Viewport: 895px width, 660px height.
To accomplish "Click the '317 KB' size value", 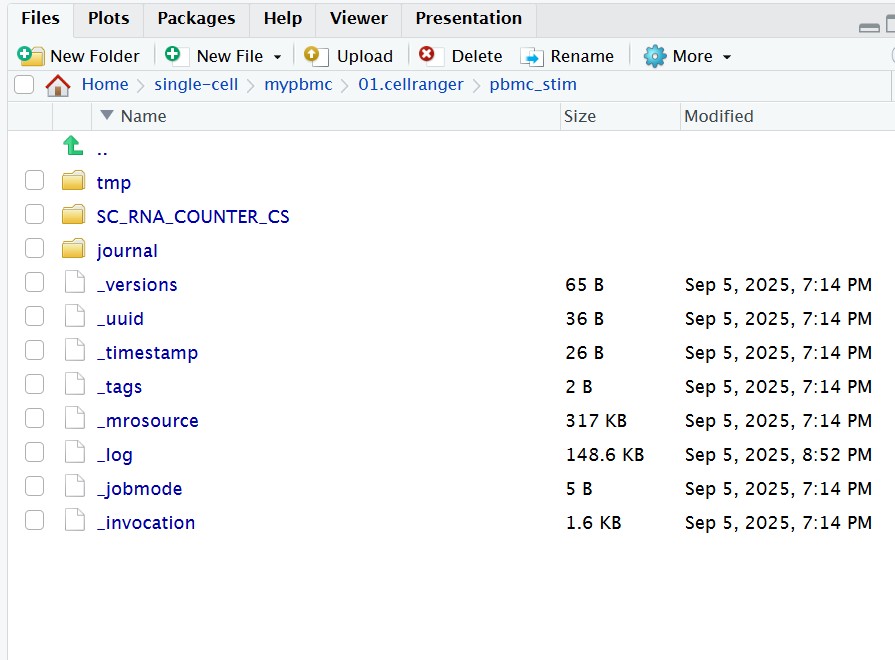I will click(596, 421).
